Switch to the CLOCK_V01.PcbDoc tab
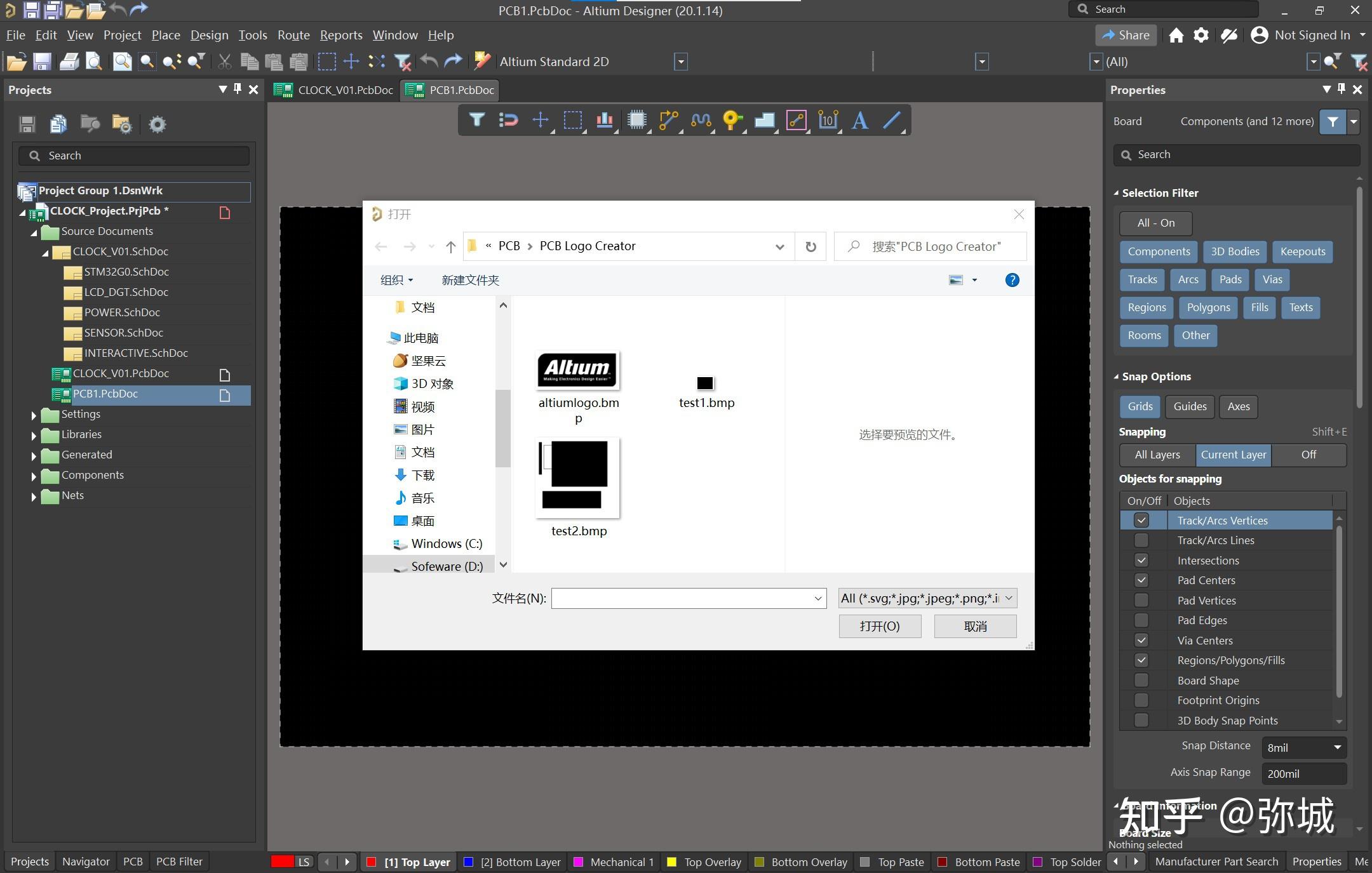The image size is (1372, 873). pos(335,90)
